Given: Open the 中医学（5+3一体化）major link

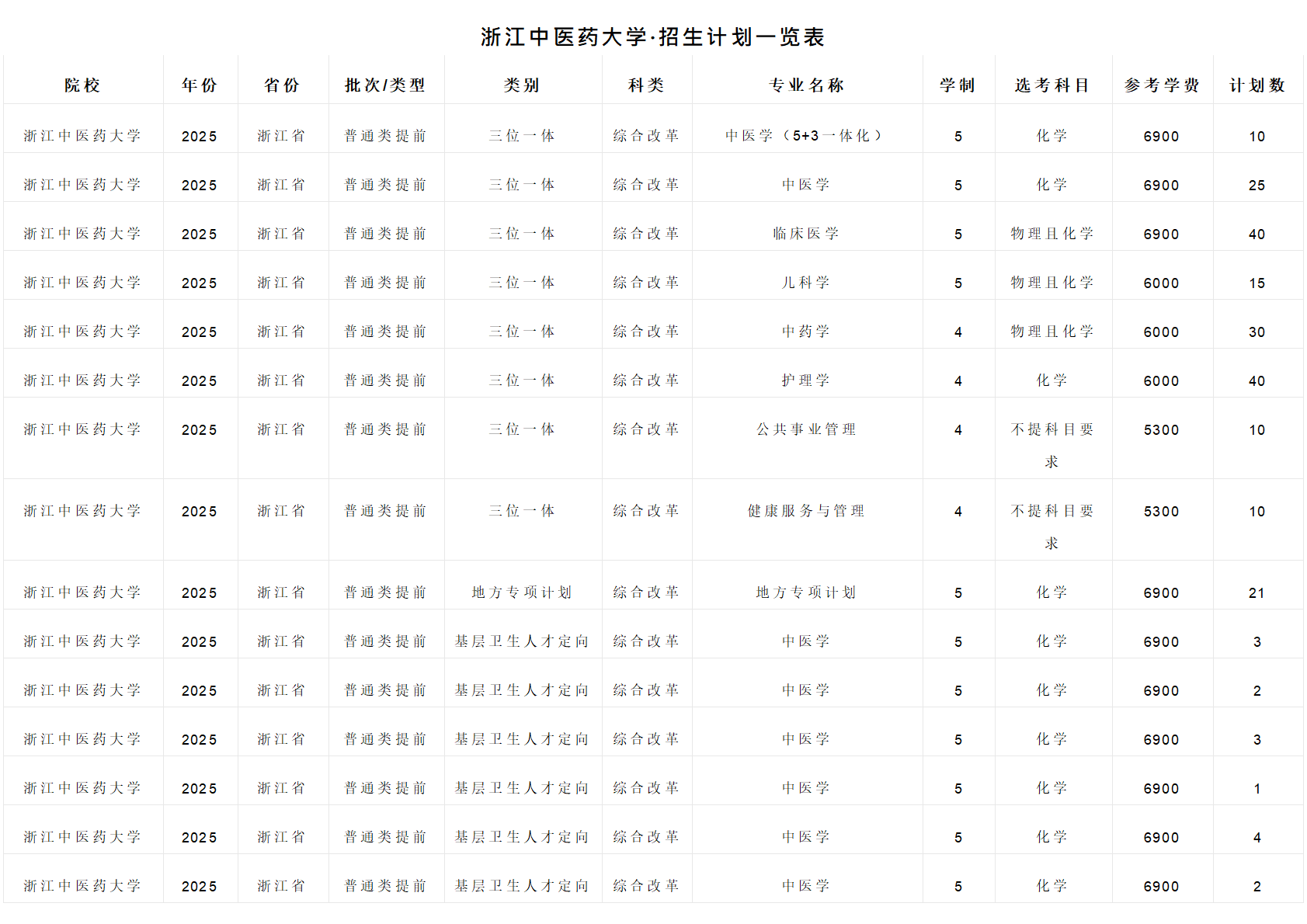Looking at the screenshot, I should pos(805,136).
